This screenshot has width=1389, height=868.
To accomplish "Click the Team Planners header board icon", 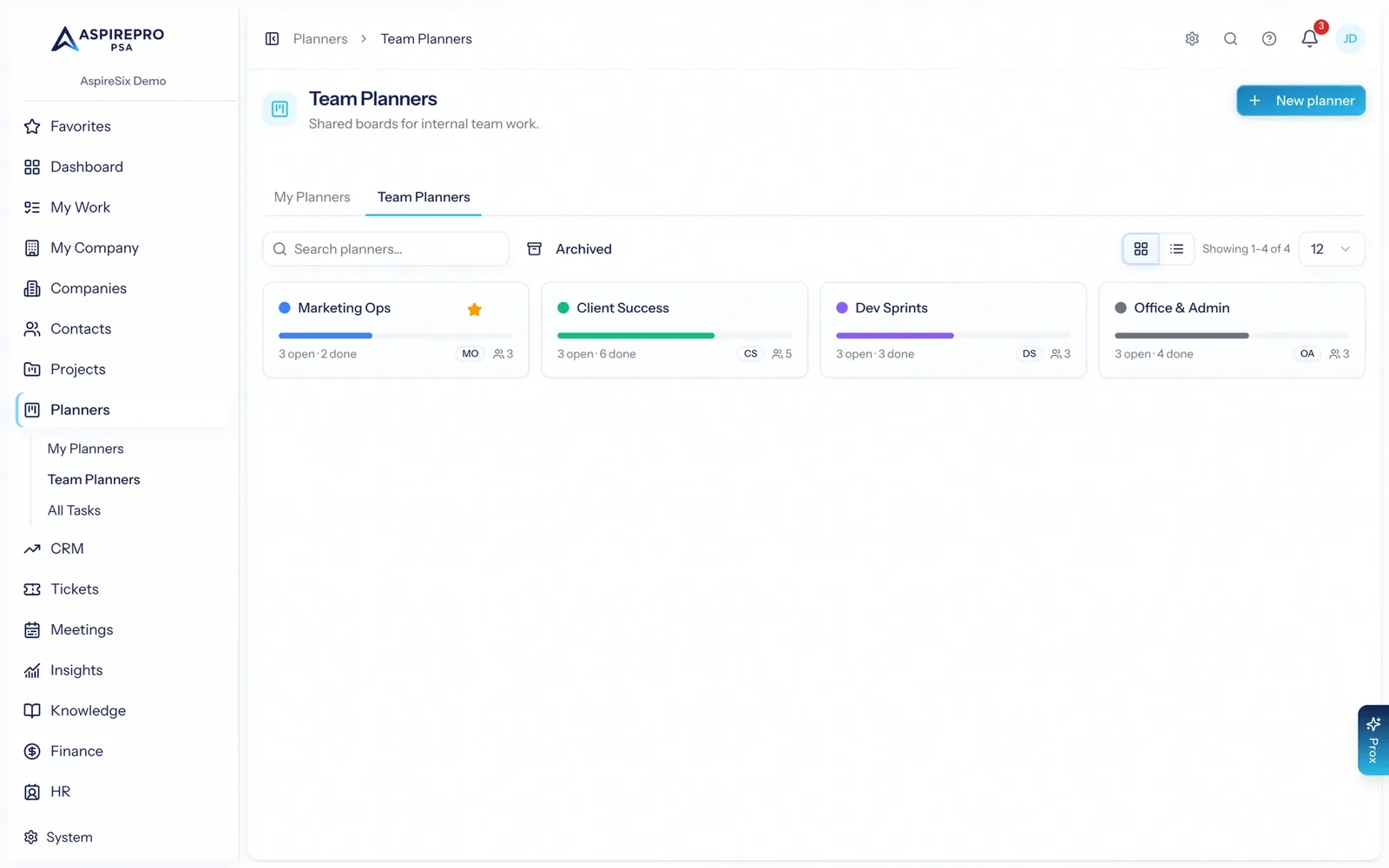I will click(280, 109).
